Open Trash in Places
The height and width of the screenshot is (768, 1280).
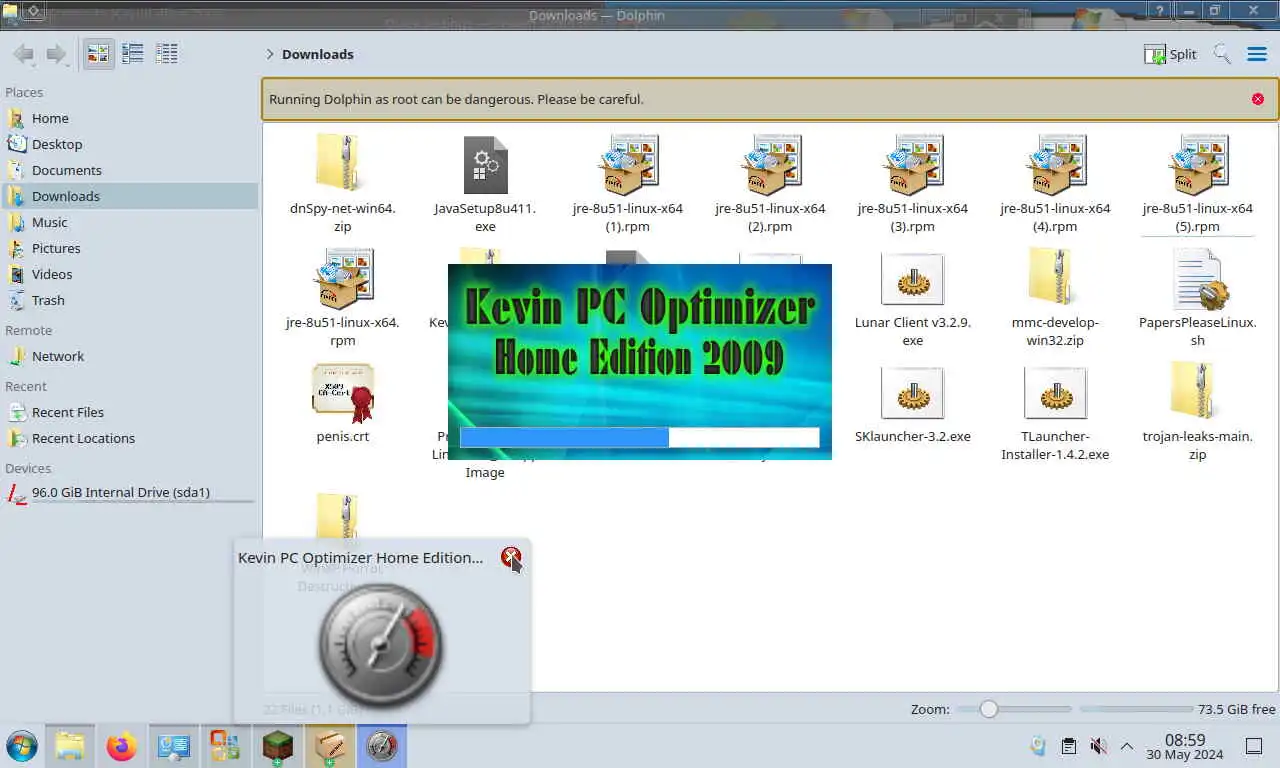point(130,300)
